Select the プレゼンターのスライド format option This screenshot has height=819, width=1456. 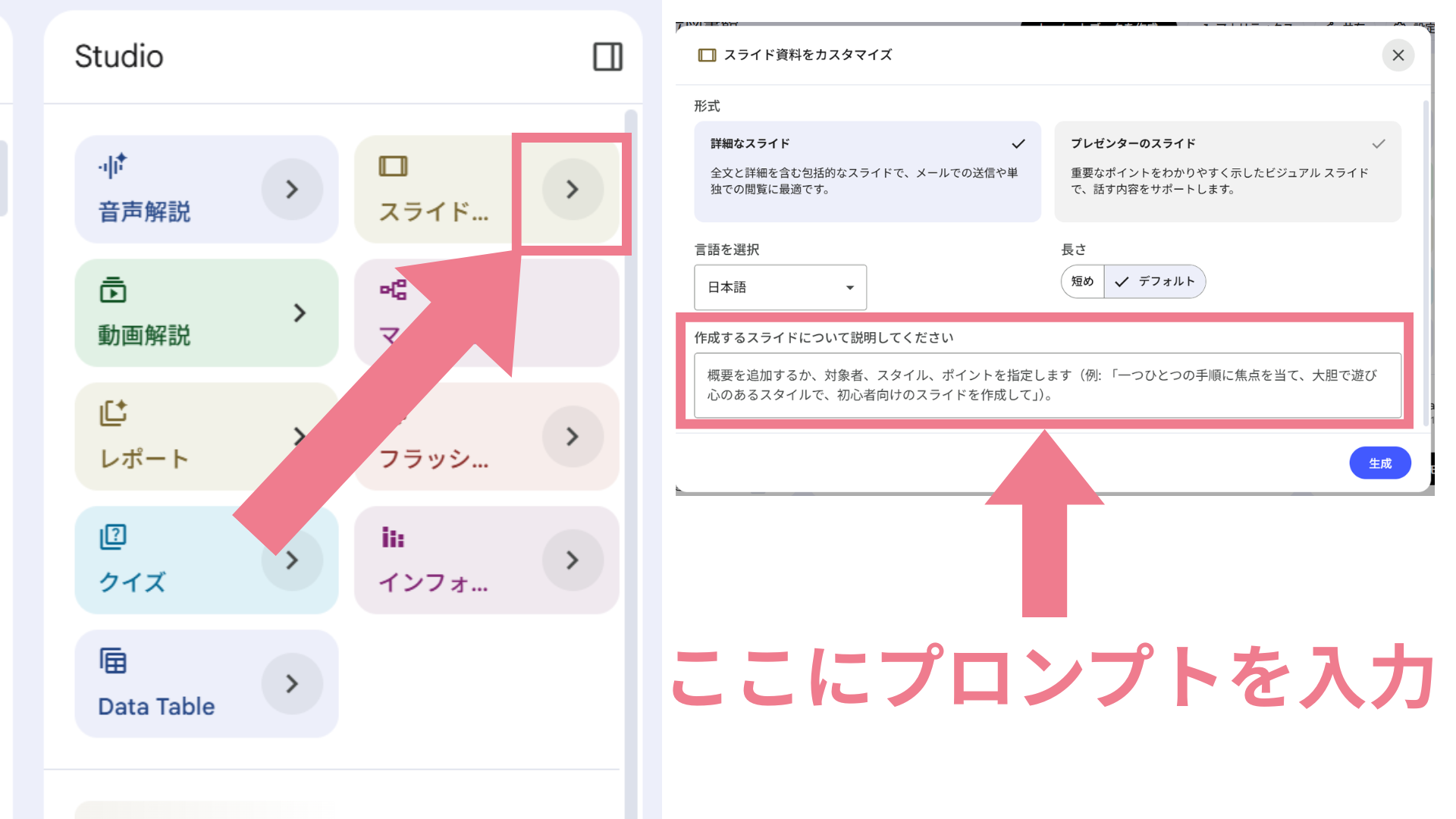point(1227,171)
